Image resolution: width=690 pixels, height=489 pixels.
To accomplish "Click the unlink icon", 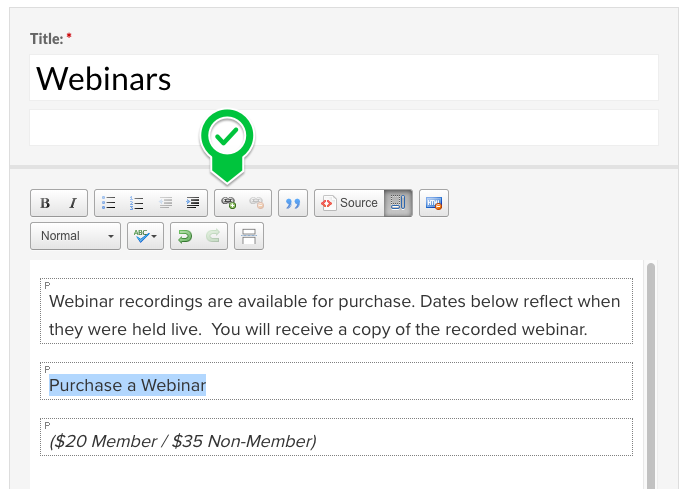I will pyautogui.click(x=257, y=203).
